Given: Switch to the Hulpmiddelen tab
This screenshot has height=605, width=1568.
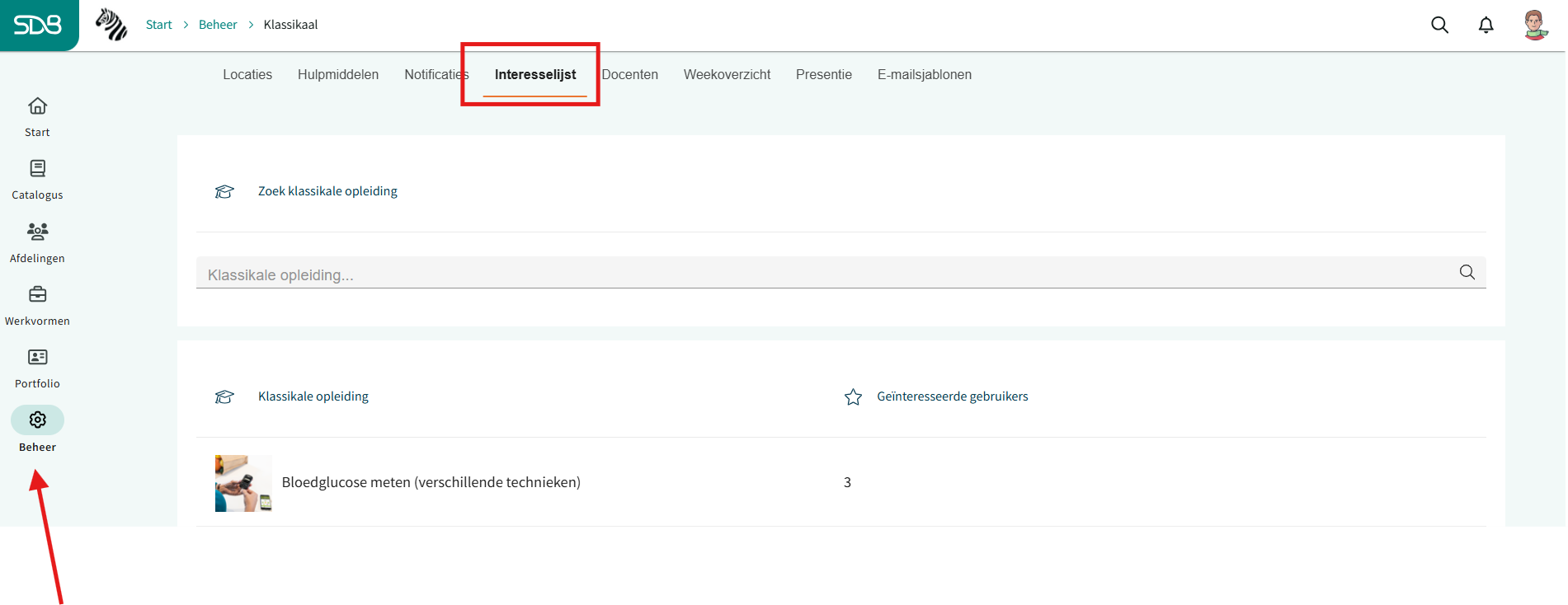Looking at the screenshot, I should tap(338, 74).
